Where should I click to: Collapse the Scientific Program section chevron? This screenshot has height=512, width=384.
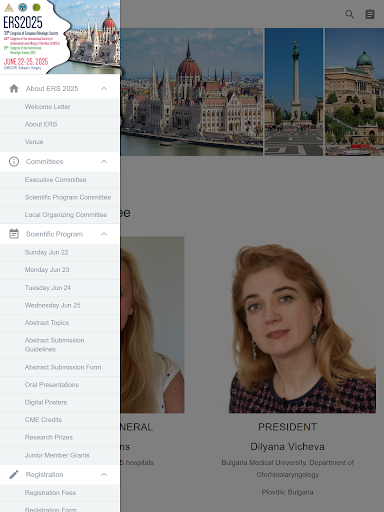104,234
